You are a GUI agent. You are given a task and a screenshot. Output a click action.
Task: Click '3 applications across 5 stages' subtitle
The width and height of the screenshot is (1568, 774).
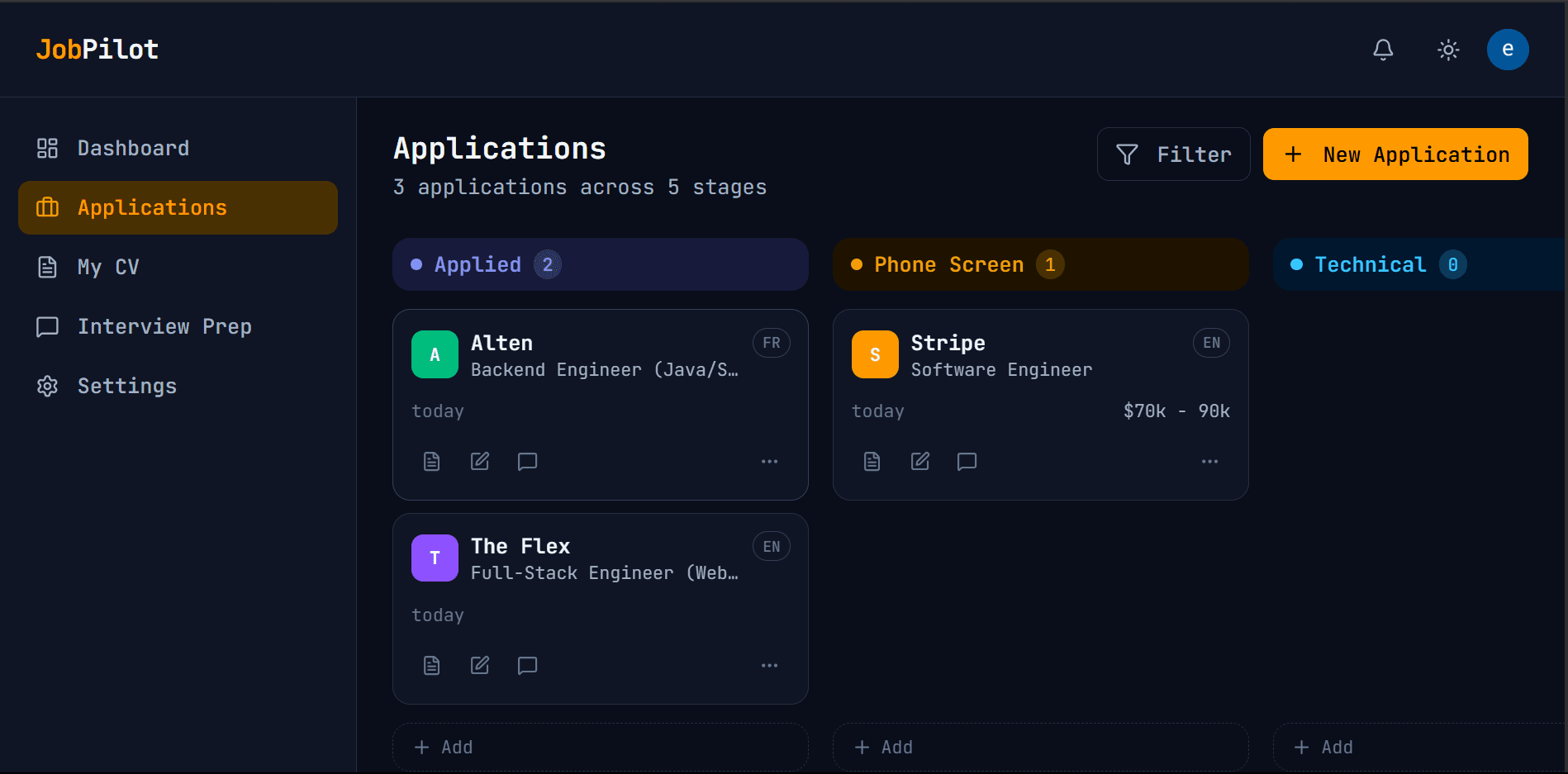click(x=580, y=188)
